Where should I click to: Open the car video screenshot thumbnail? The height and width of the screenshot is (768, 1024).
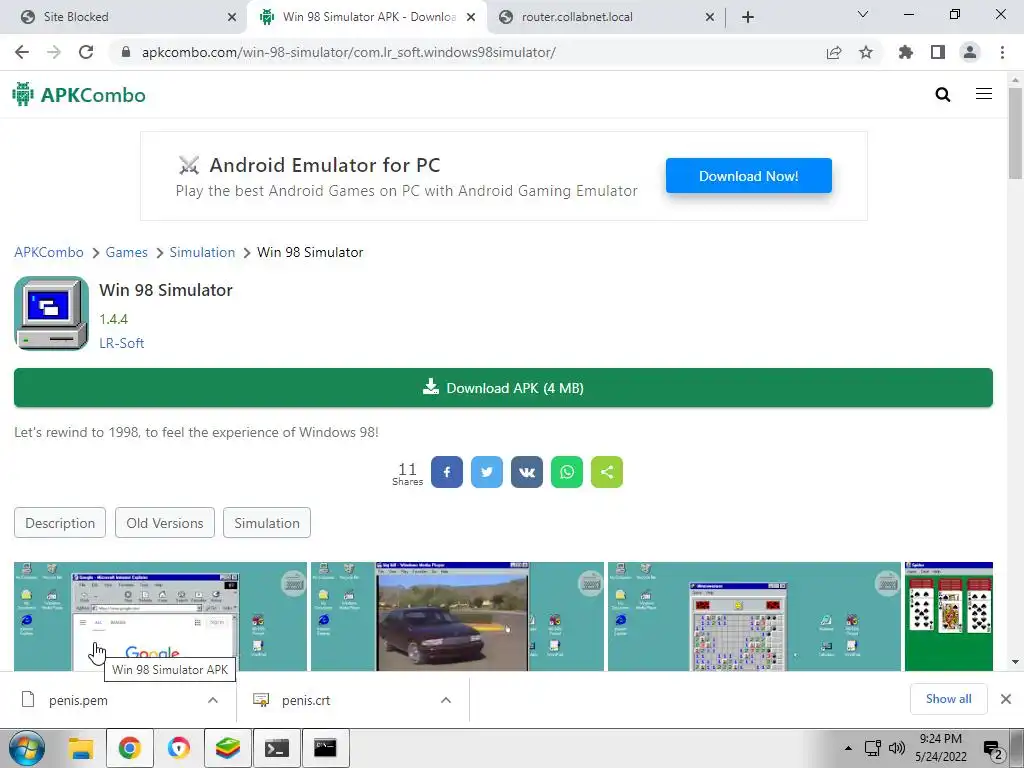point(457,616)
